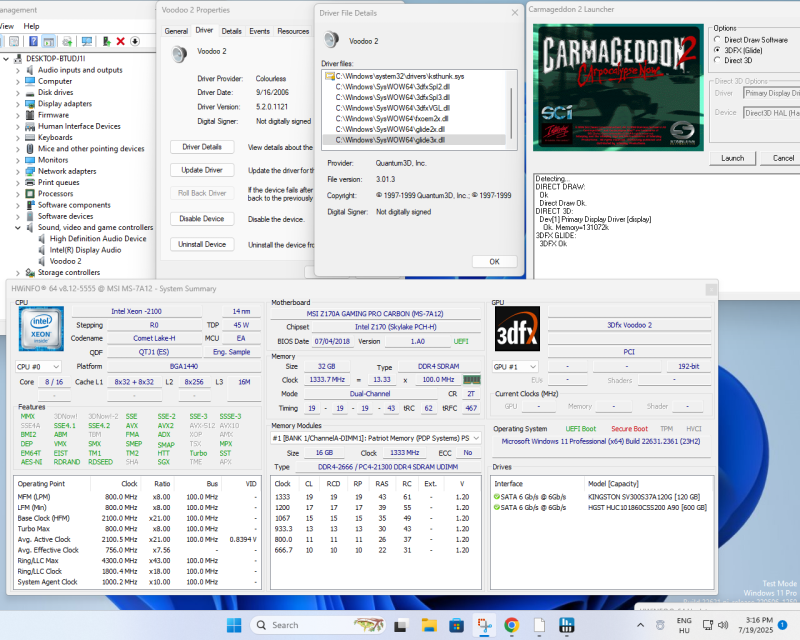Click the taskbar Search box

coord(318,625)
